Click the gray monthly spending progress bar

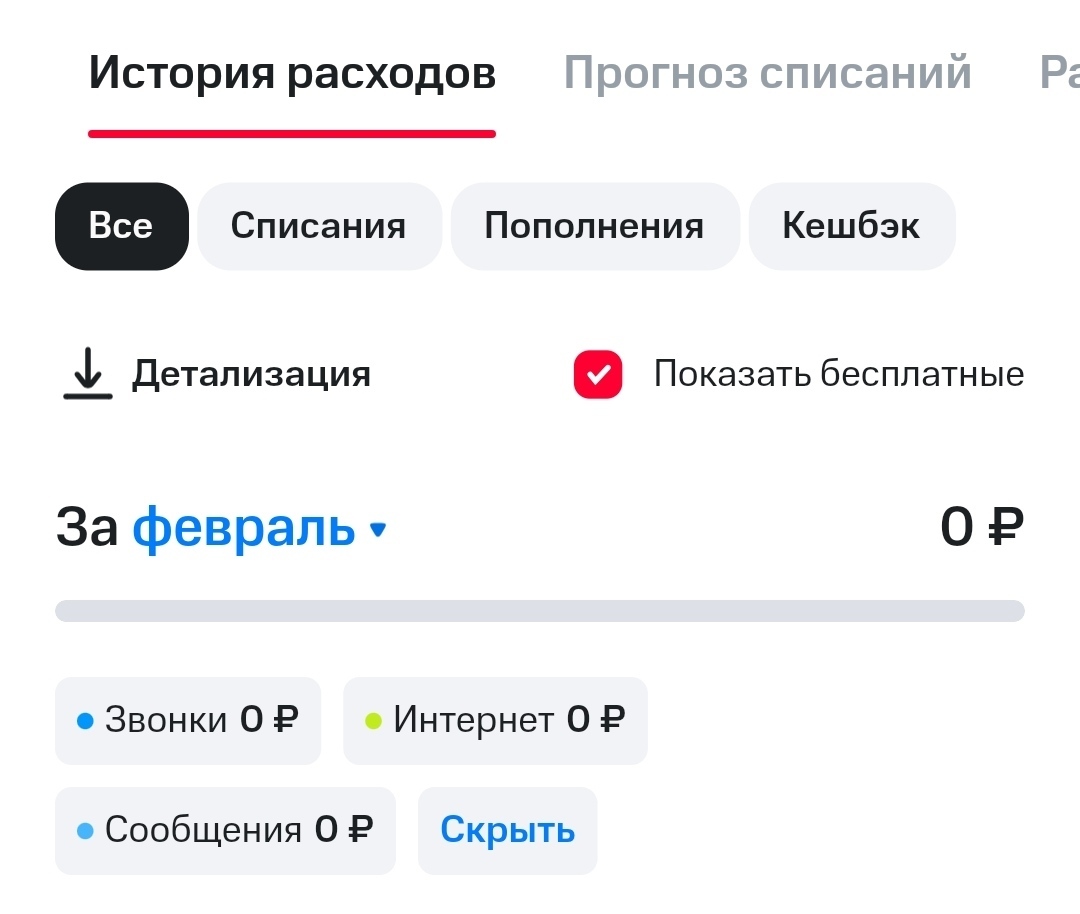coord(540,611)
